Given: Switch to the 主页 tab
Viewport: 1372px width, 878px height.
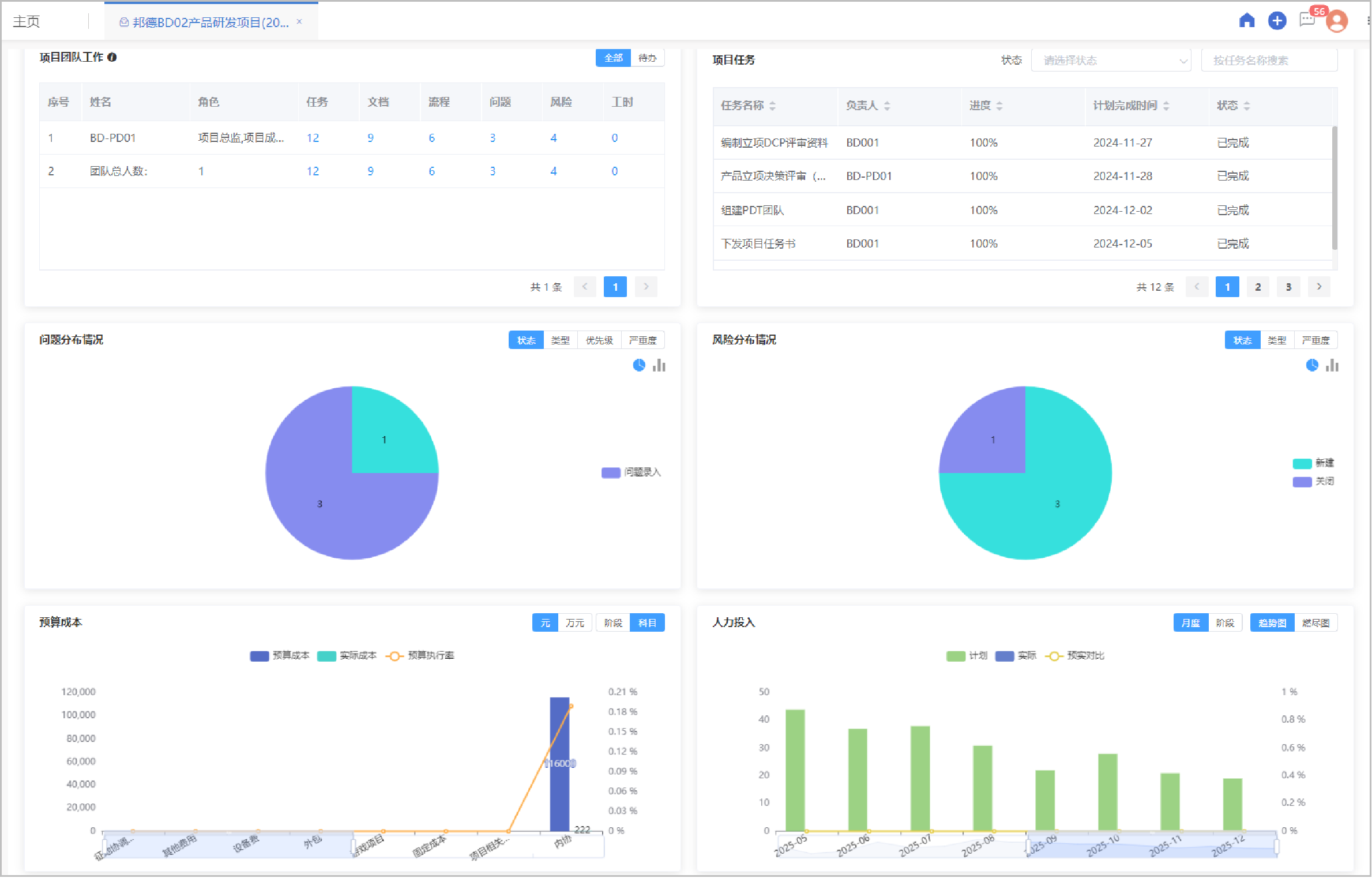Looking at the screenshot, I should coord(27,22).
